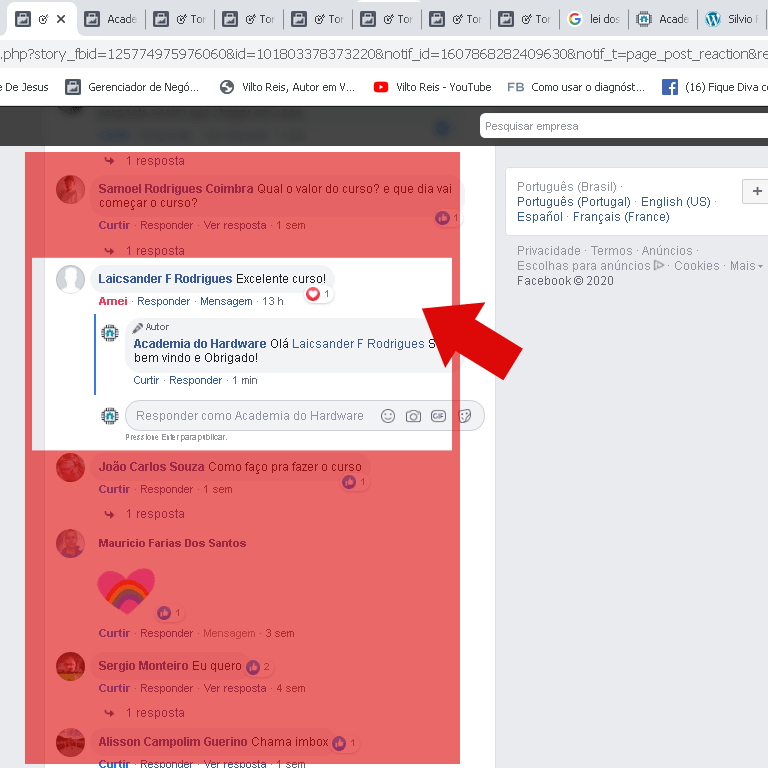The image size is (768, 768).
Task: Open 'Vilto Reis - YouTube' bookmark
Action: (432, 87)
